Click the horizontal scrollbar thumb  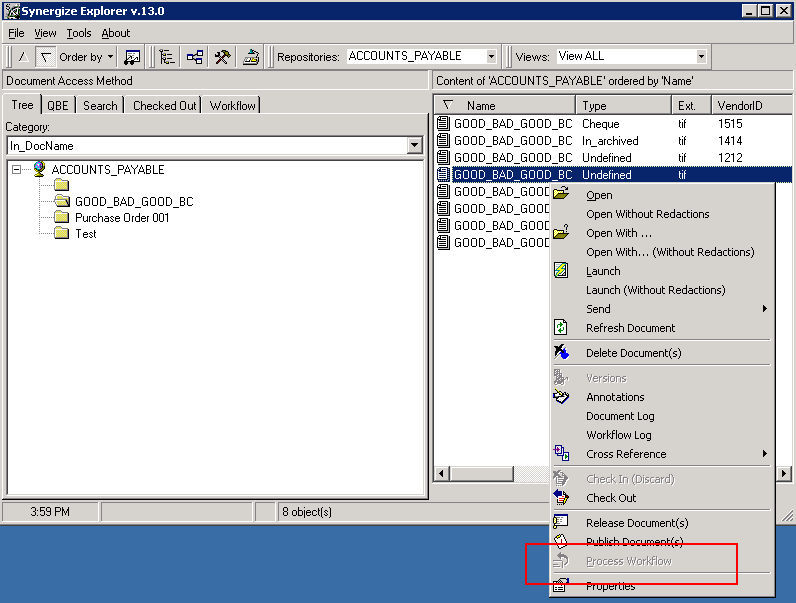pos(481,474)
